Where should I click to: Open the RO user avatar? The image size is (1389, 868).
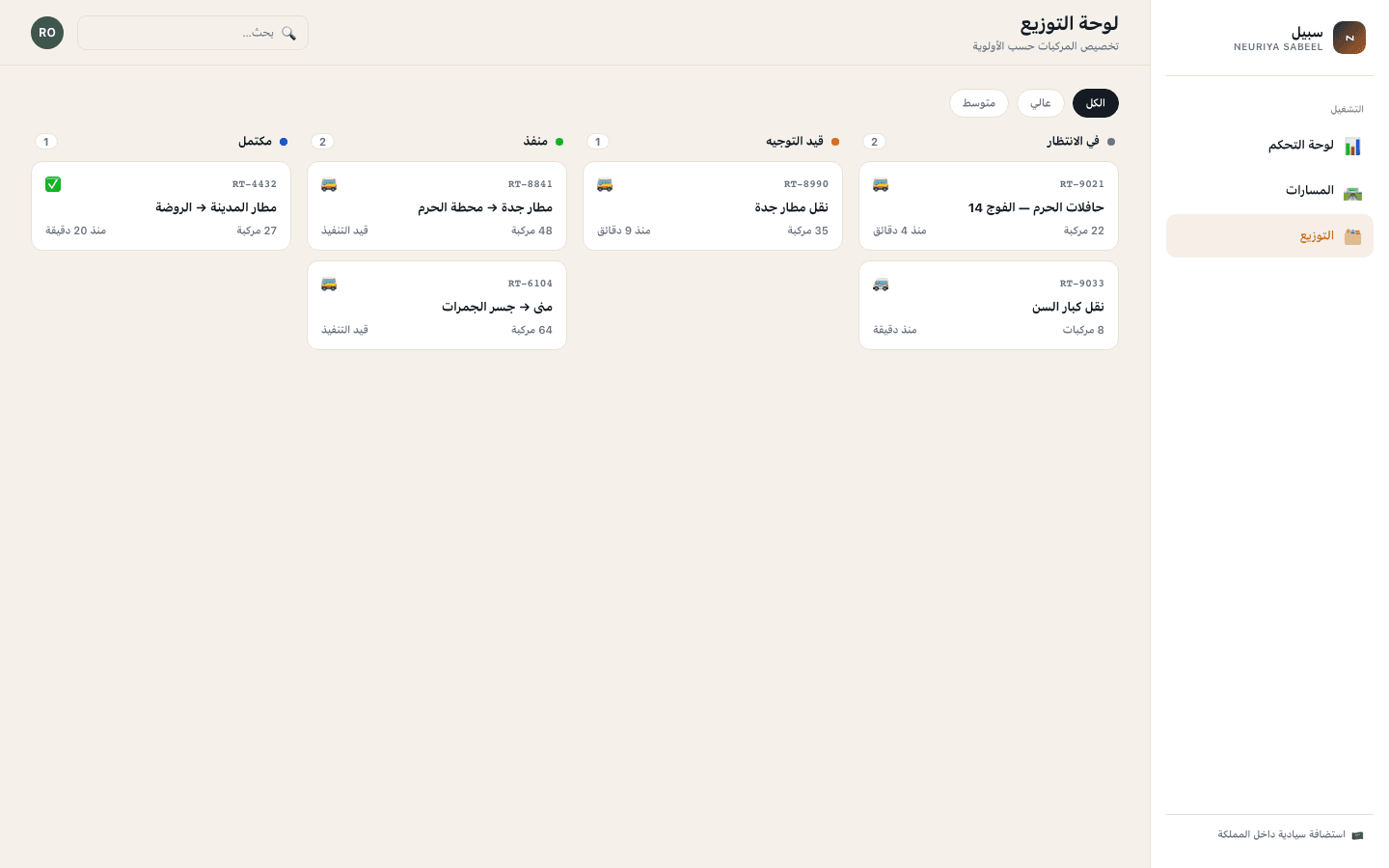(x=47, y=33)
